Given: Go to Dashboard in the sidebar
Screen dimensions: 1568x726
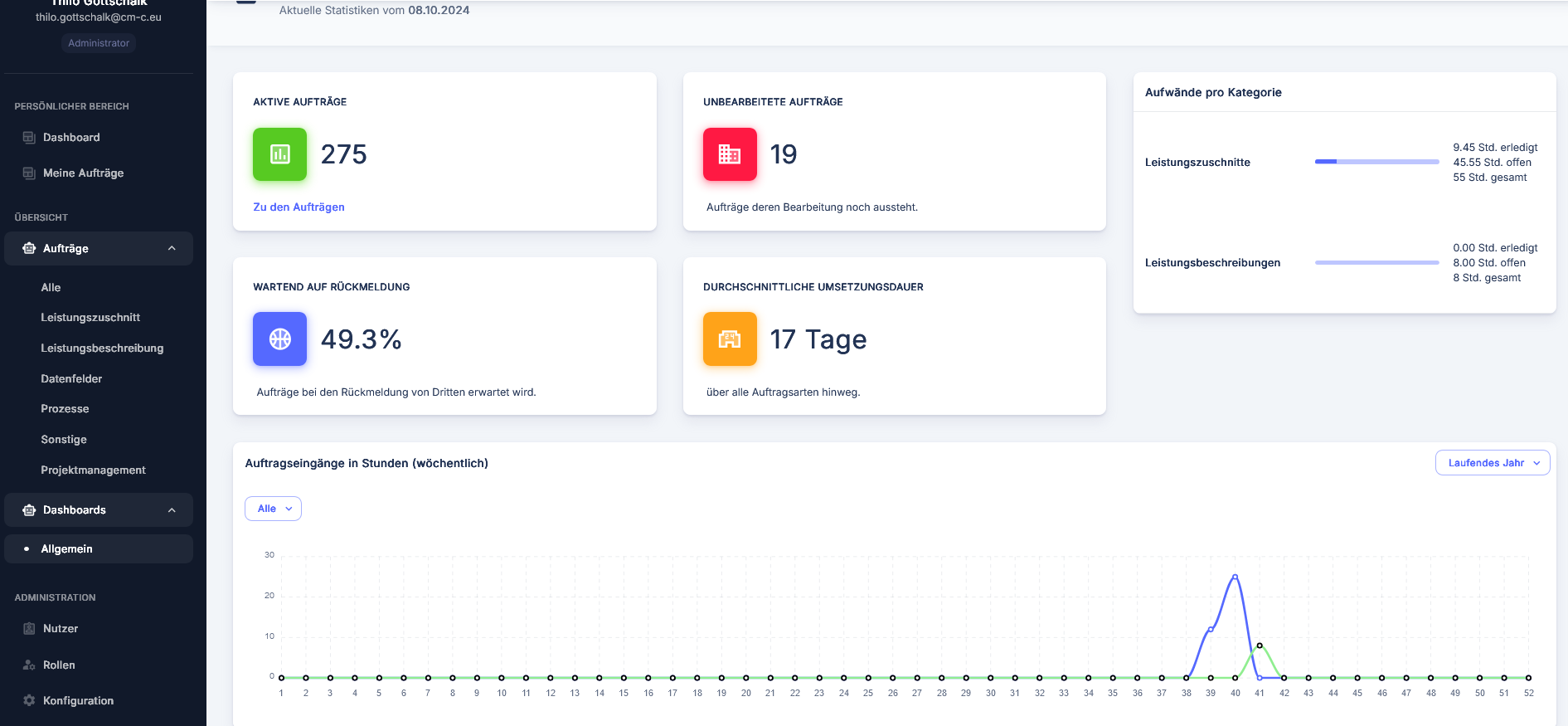Looking at the screenshot, I should pyautogui.click(x=71, y=138).
